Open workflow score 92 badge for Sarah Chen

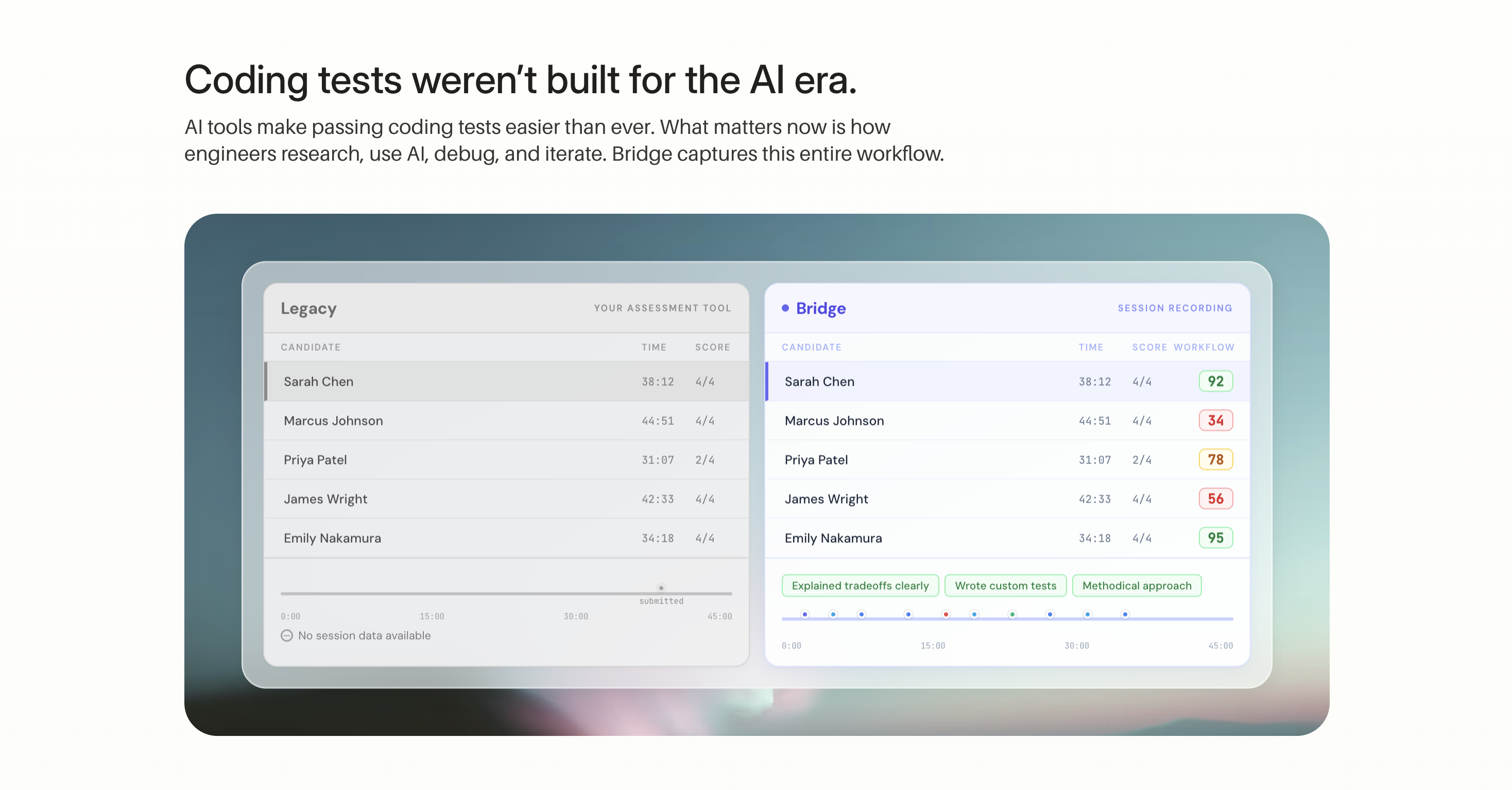(x=1215, y=382)
